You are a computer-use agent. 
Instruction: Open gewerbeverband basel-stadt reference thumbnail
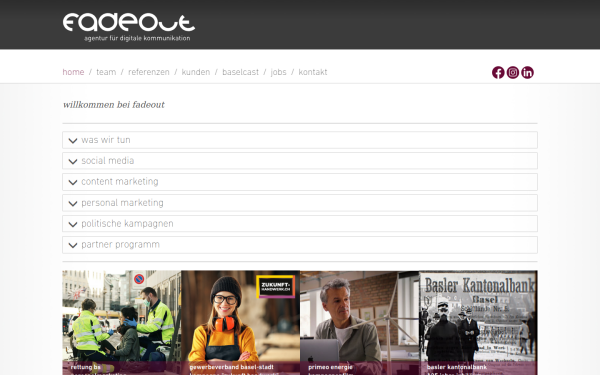[241, 323]
